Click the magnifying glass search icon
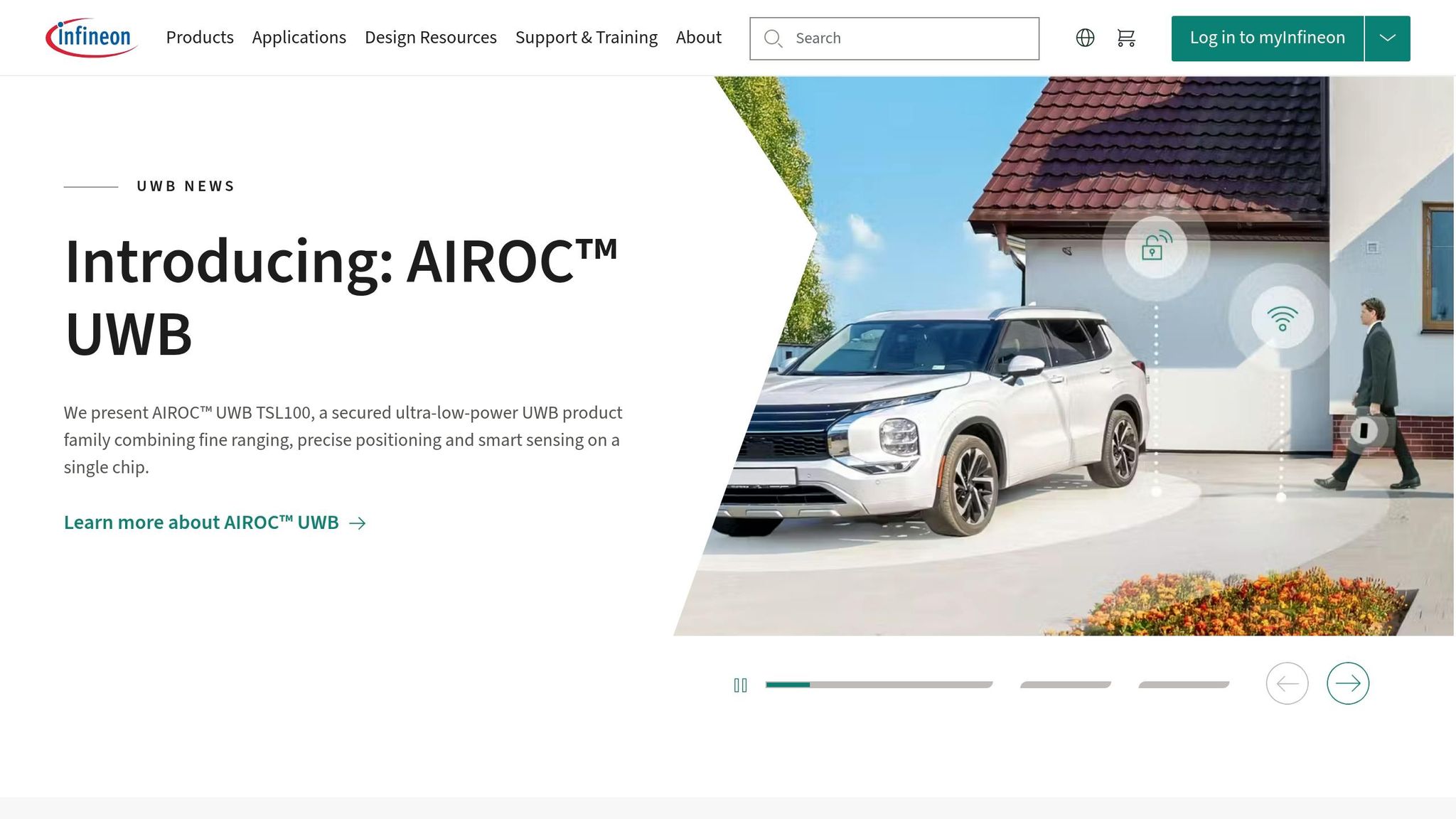The image size is (1456, 819). coord(773,38)
